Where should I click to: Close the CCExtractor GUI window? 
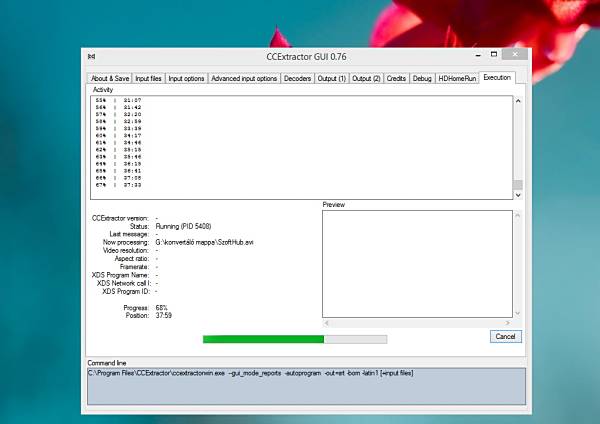point(515,54)
